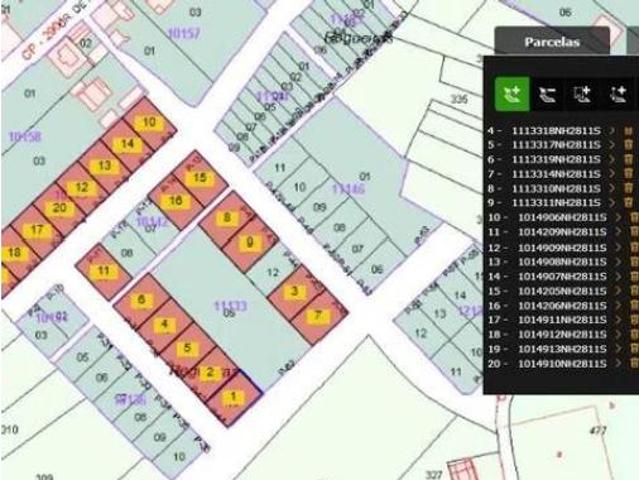639x480 pixels.
Task: Click yellow marker 20 on the map
Action: coord(59,208)
